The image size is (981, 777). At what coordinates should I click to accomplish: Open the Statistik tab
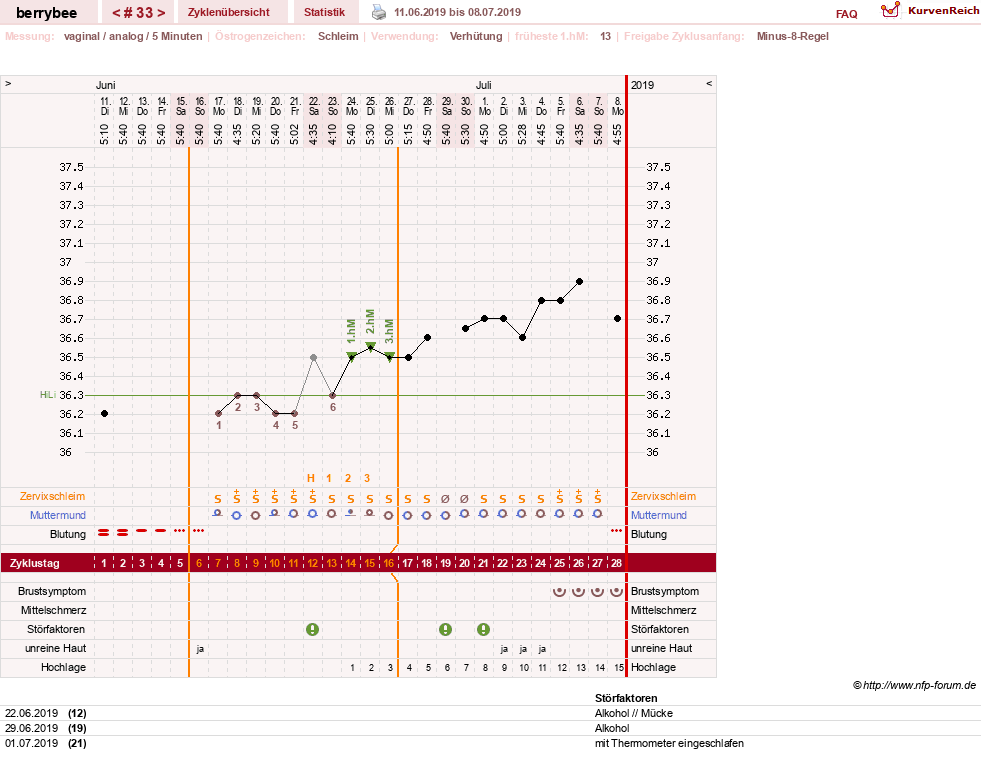[324, 12]
